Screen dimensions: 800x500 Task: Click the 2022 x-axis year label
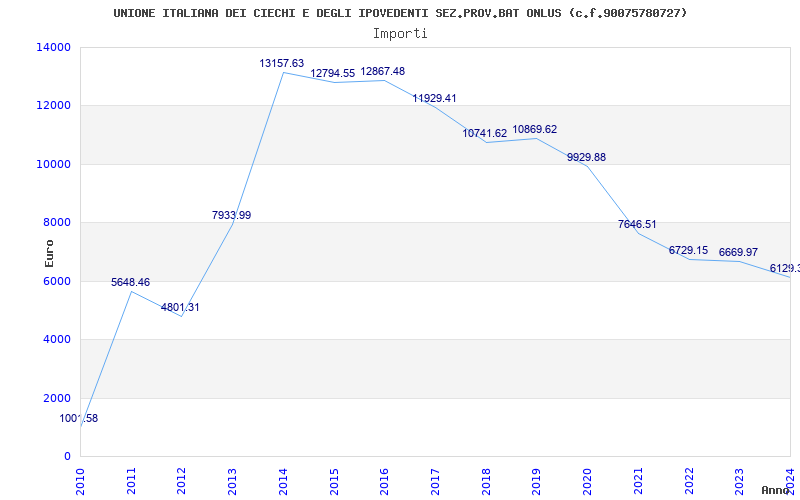click(x=689, y=481)
